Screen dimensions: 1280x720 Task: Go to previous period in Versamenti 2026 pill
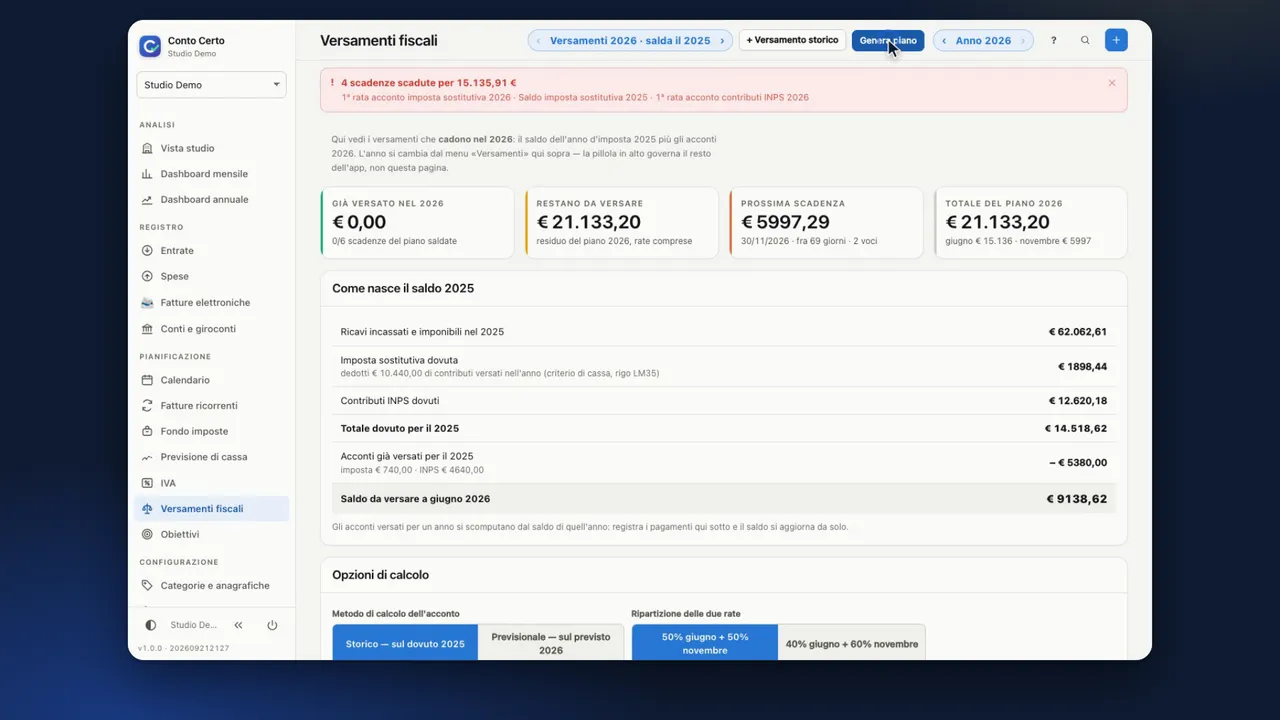(539, 41)
